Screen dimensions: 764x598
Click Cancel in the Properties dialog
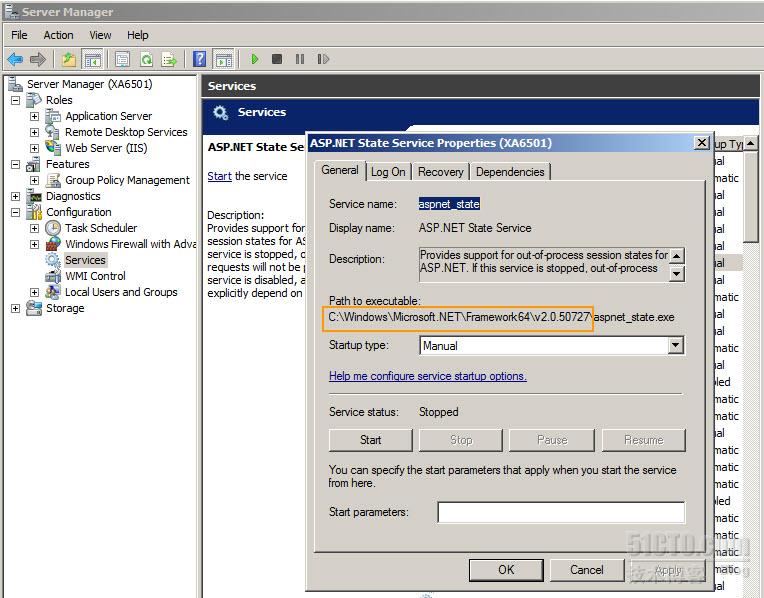coord(587,570)
